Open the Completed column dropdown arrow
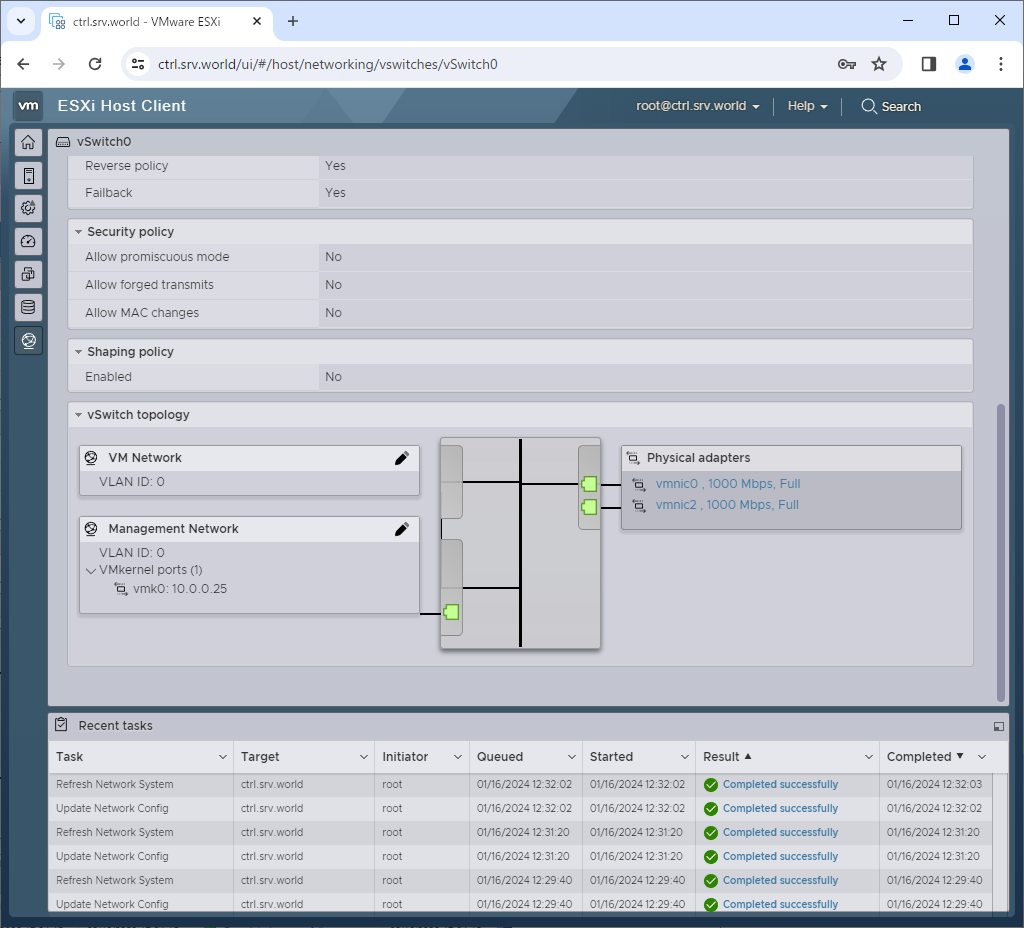 (x=982, y=757)
